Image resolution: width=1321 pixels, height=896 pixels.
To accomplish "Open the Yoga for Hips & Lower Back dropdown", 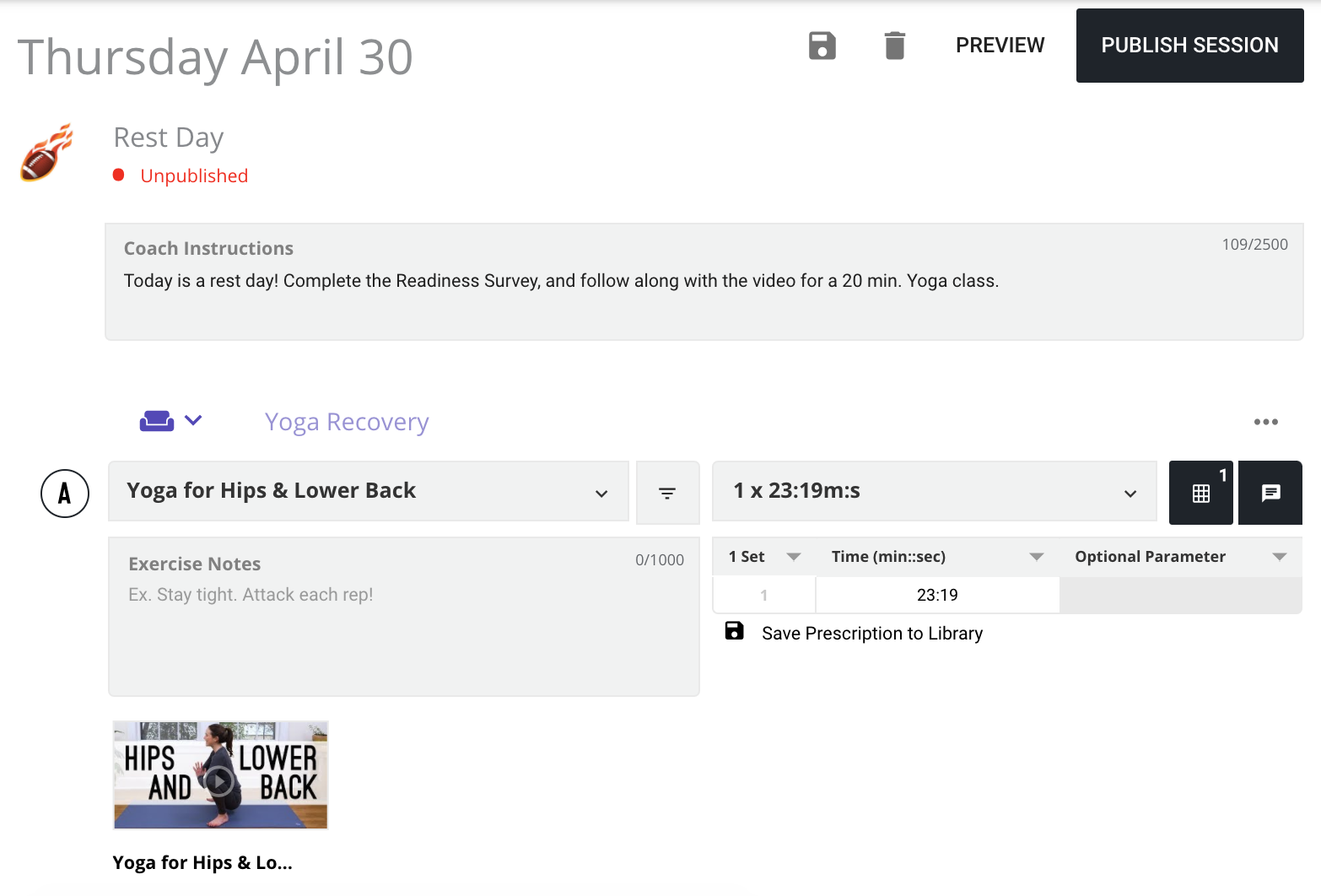I will click(369, 491).
